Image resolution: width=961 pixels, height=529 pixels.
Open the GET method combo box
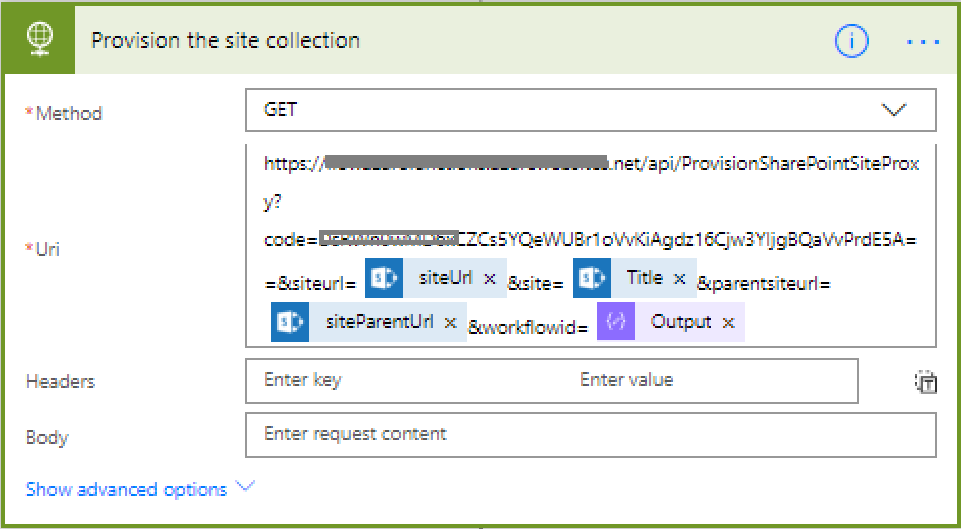coord(591,110)
